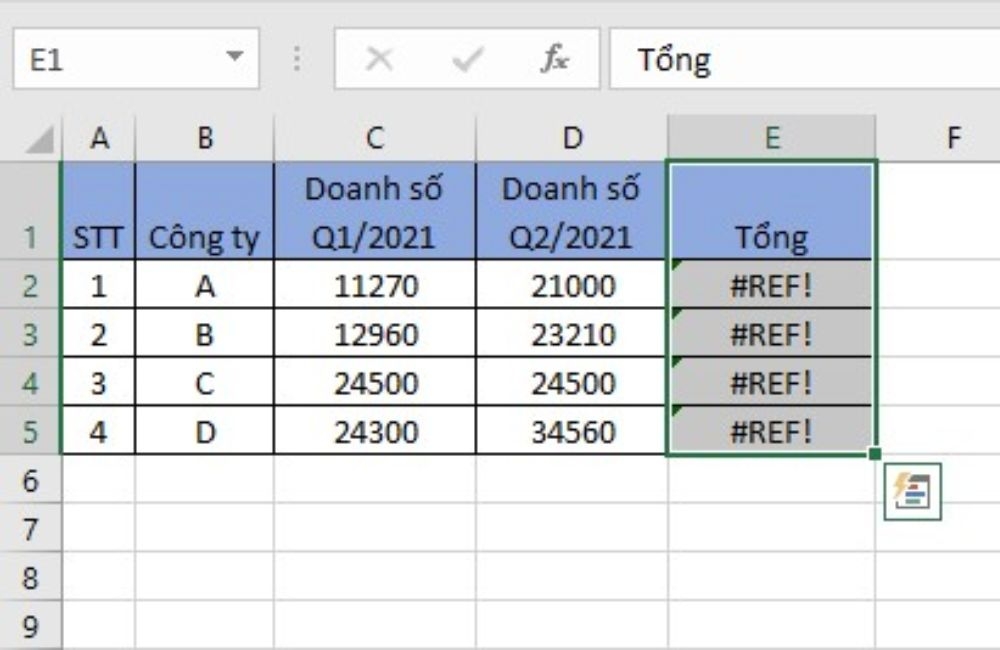Select row 1 header
The width and height of the screenshot is (1000, 650).
tap(31, 211)
